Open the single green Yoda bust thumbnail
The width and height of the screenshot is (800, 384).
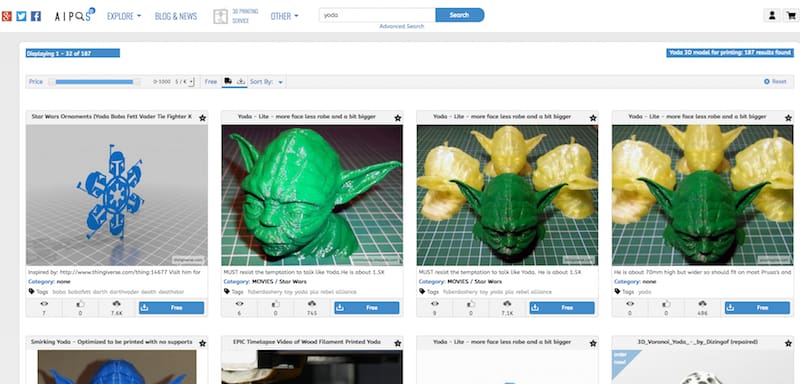[312, 195]
